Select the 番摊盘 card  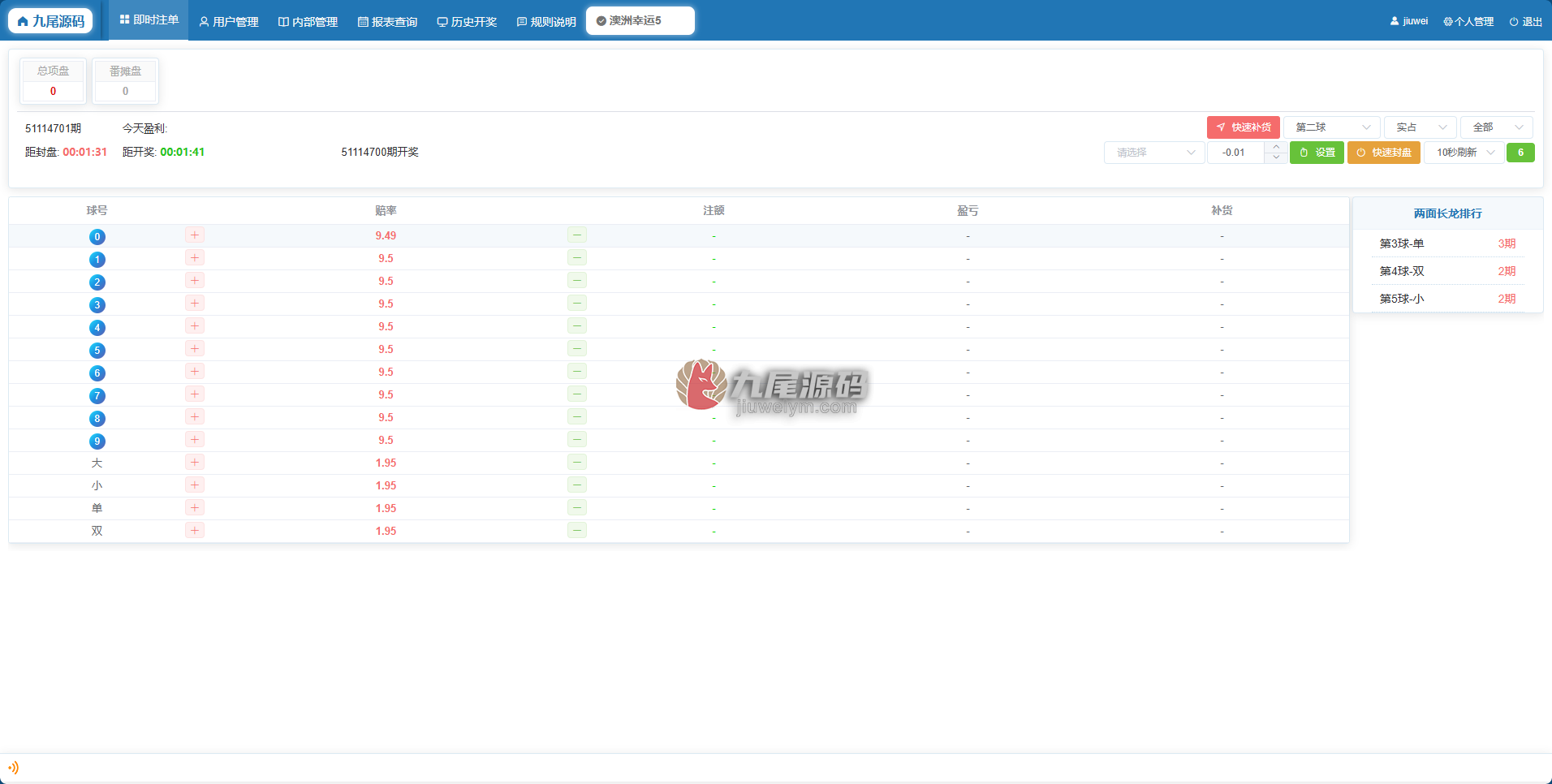pyautogui.click(x=125, y=81)
